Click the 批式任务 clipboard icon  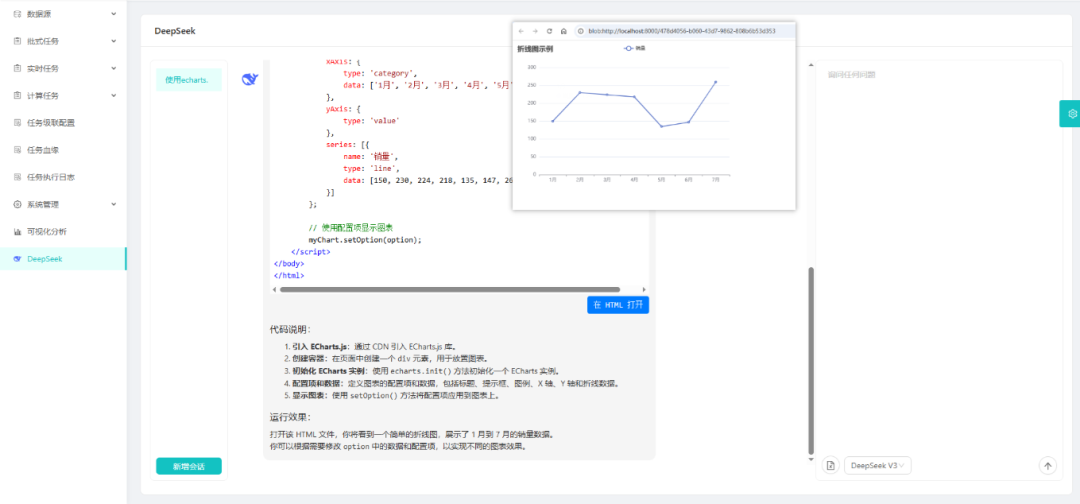pos(18,41)
